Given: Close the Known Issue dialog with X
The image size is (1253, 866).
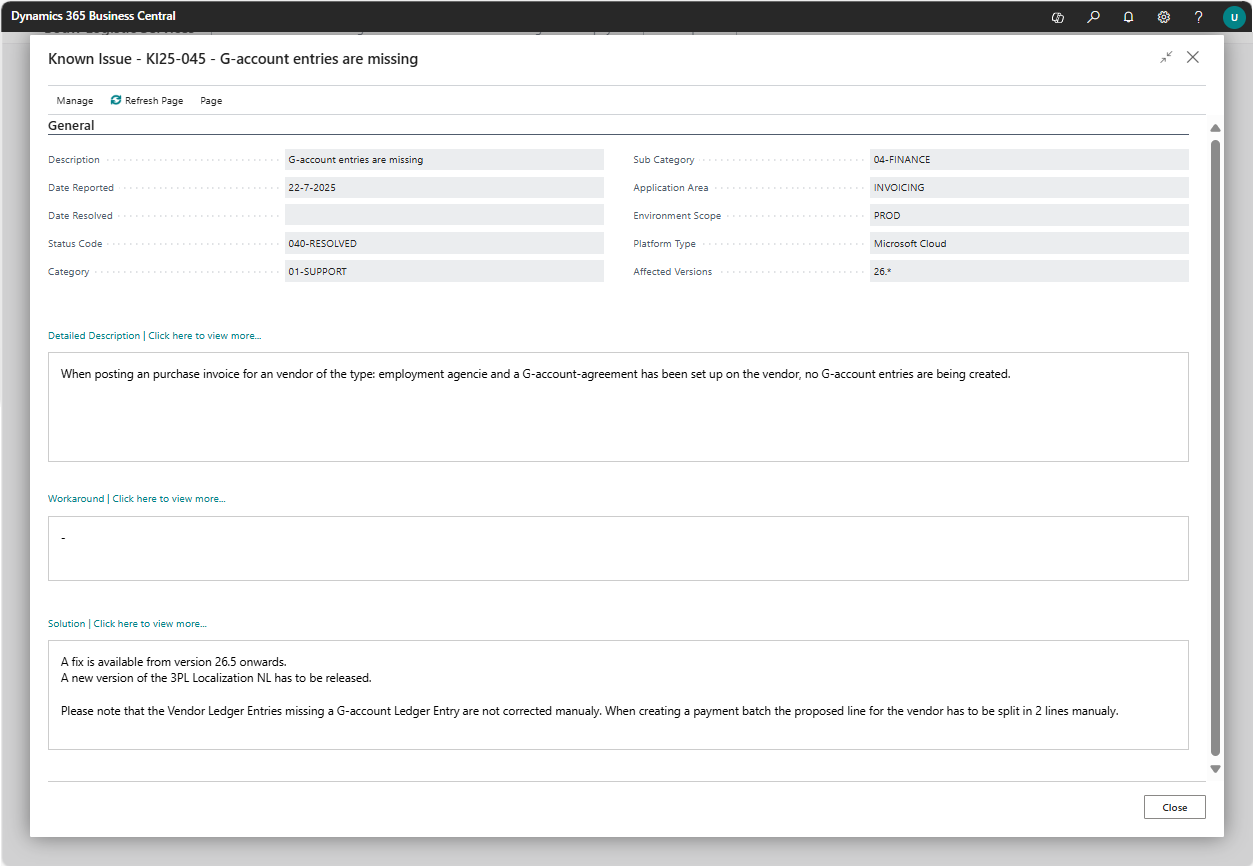Looking at the screenshot, I should (1193, 58).
